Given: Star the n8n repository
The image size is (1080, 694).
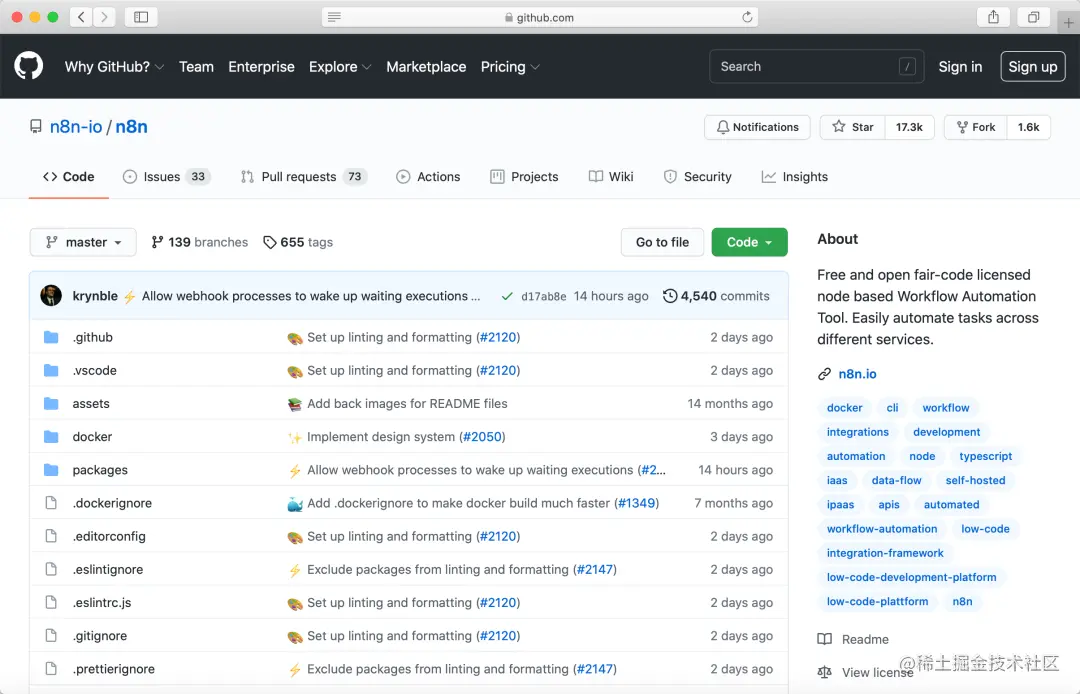Looking at the screenshot, I should [x=853, y=127].
